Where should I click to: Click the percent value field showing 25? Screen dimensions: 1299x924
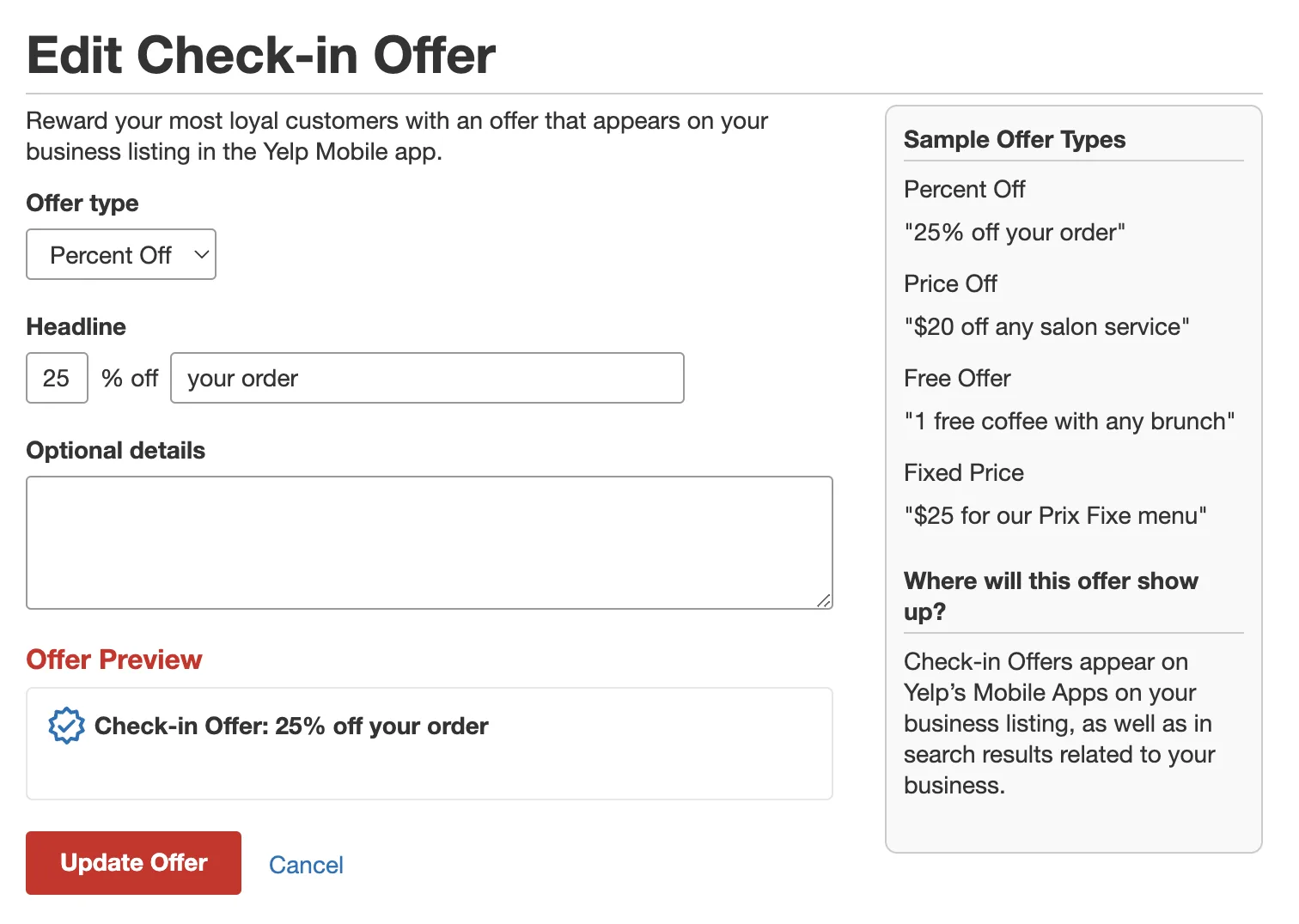pyautogui.click(x=57, y=378)
